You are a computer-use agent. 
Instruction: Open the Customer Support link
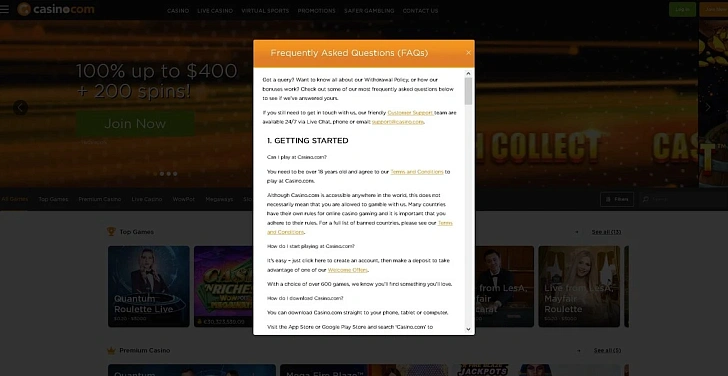pos(410,112)
